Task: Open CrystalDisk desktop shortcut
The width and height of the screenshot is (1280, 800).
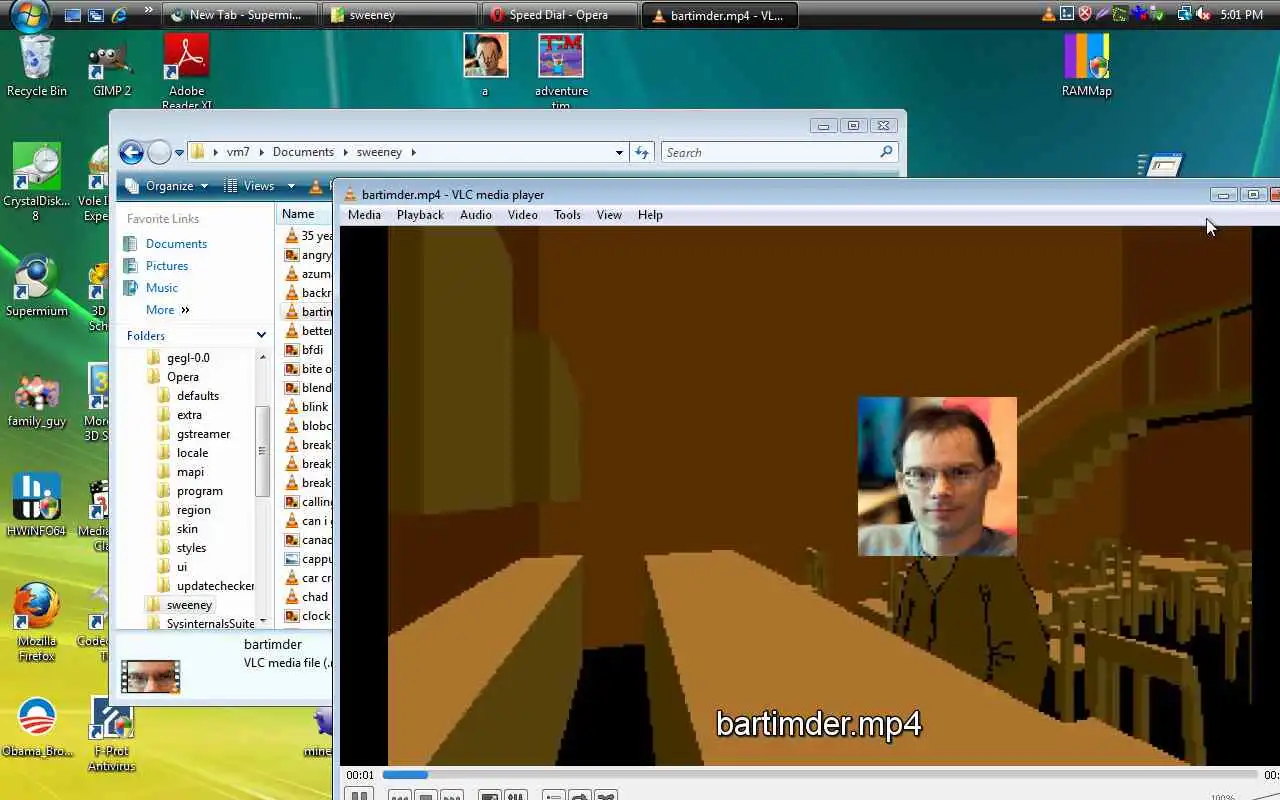Action: 36,182
